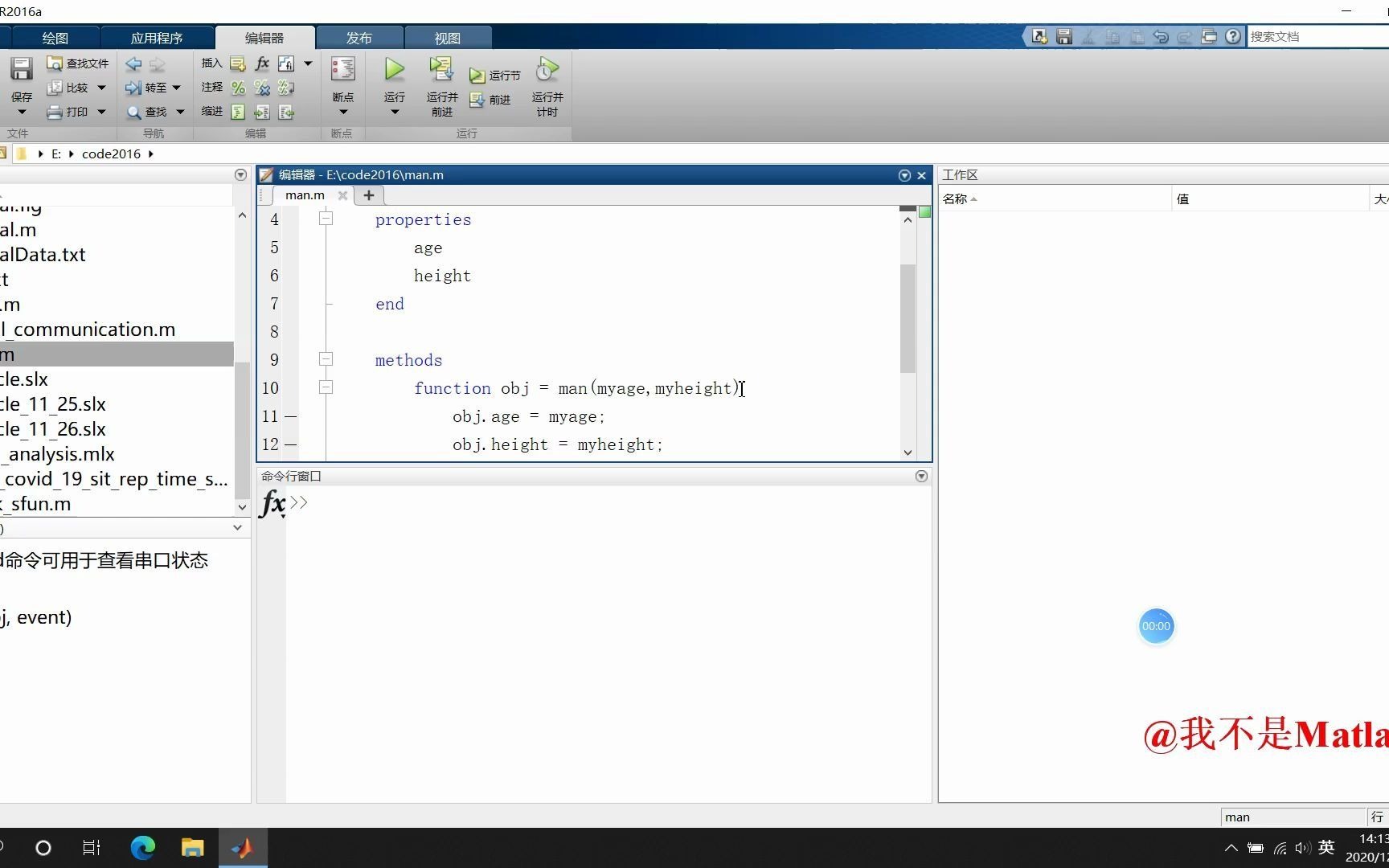Click the editor vertical scrollbar thumb
1389x868 pixels.
908,318
